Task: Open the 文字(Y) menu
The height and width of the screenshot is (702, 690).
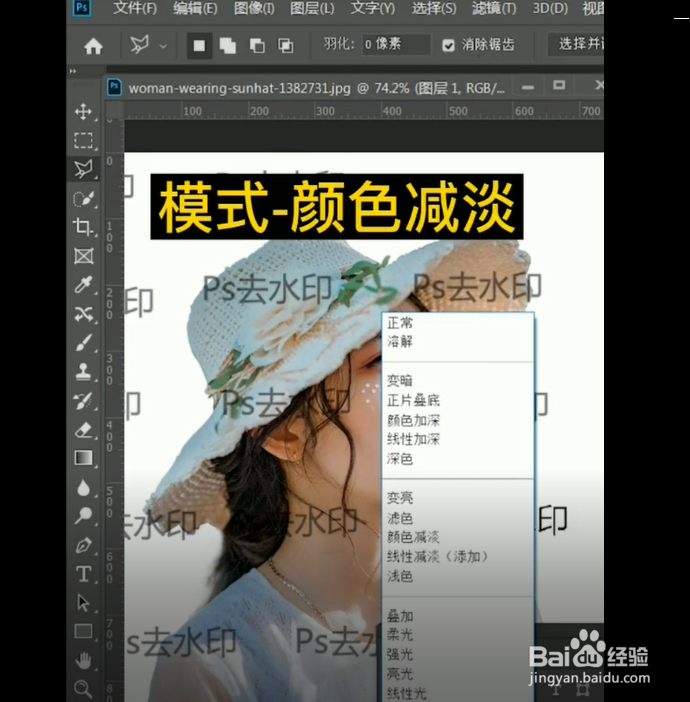Action: [373, 8]
